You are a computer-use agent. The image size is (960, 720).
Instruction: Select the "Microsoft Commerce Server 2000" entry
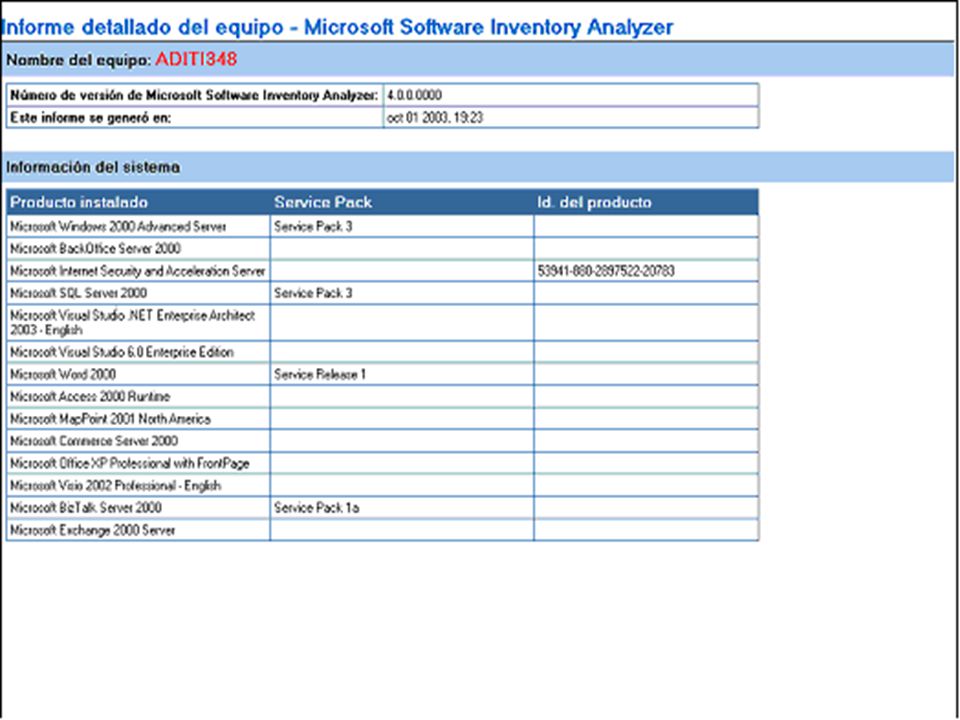coord(94,441)
